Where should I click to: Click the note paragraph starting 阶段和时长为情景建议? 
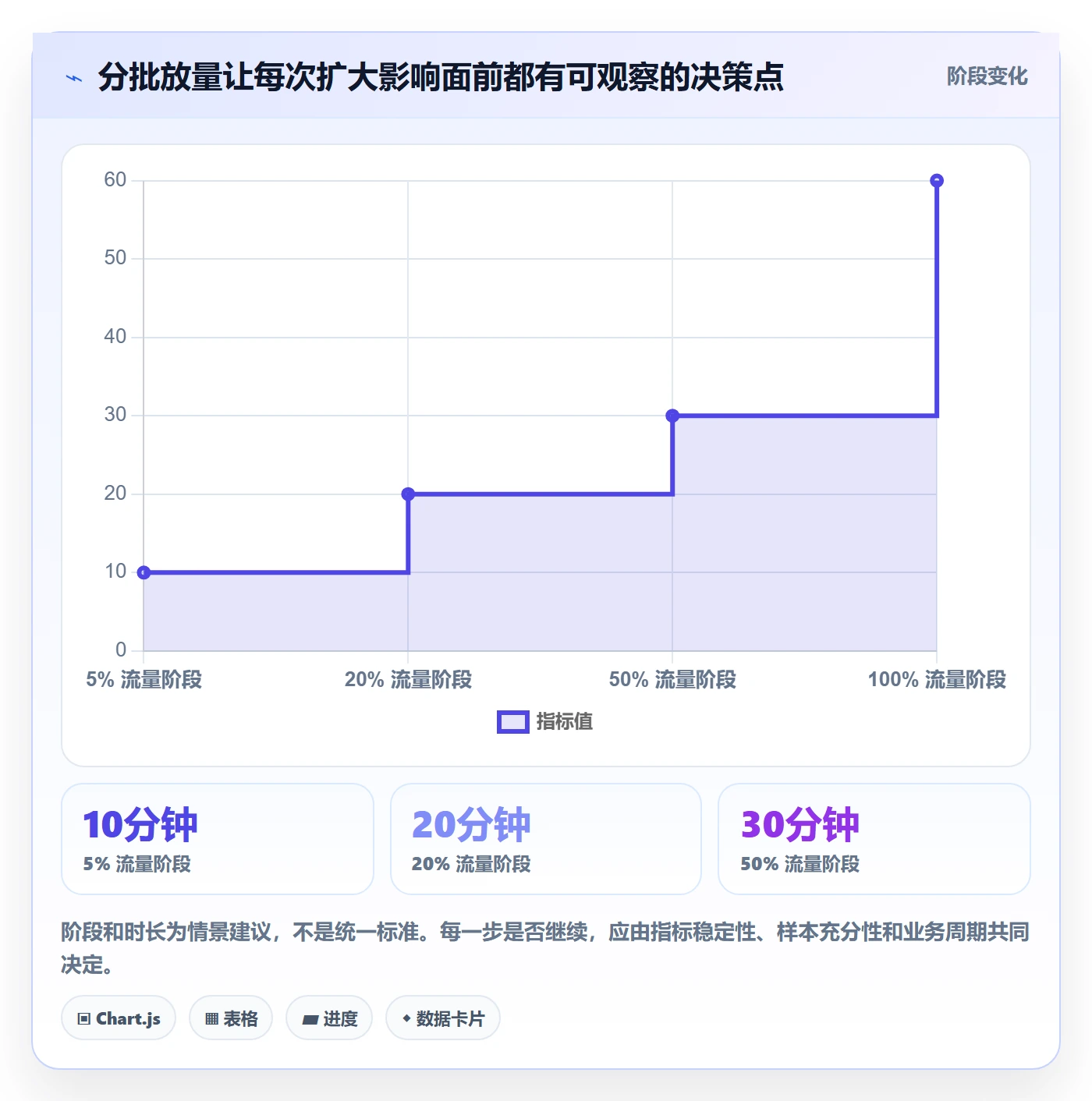[545, 948]
